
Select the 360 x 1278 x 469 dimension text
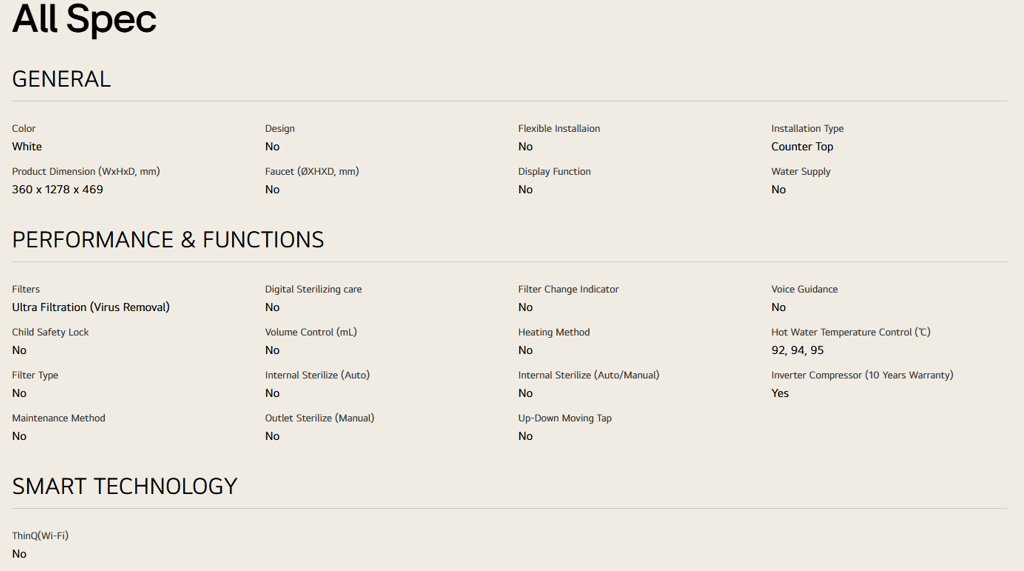click(57, 189)
